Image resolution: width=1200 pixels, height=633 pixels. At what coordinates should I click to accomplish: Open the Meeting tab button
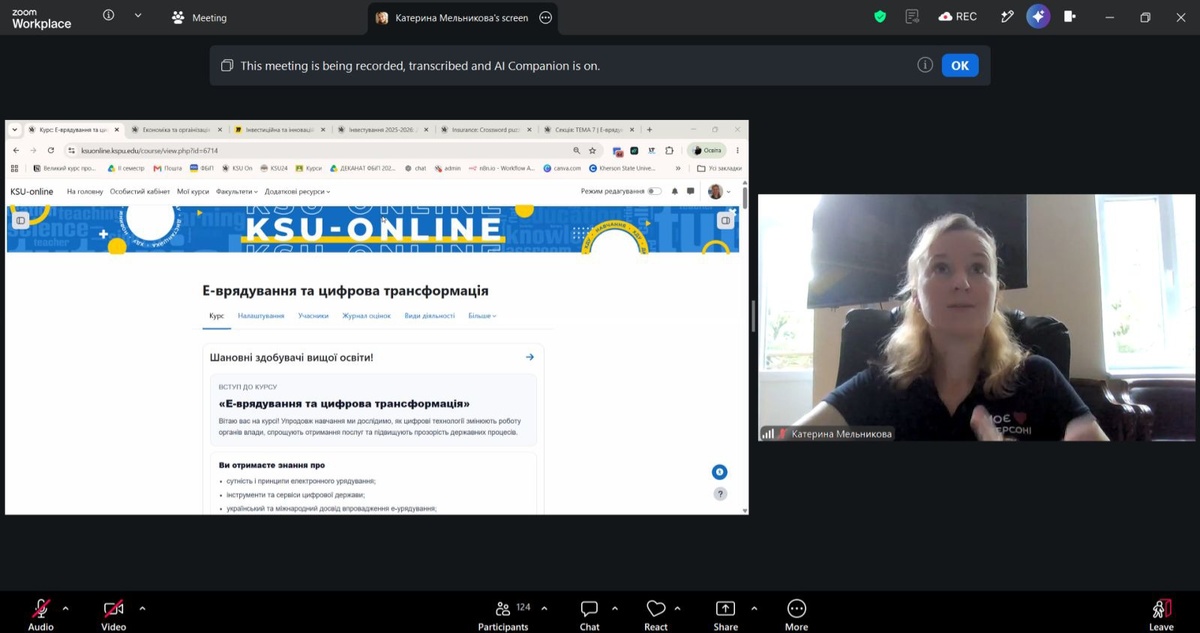tap(200, 17)
